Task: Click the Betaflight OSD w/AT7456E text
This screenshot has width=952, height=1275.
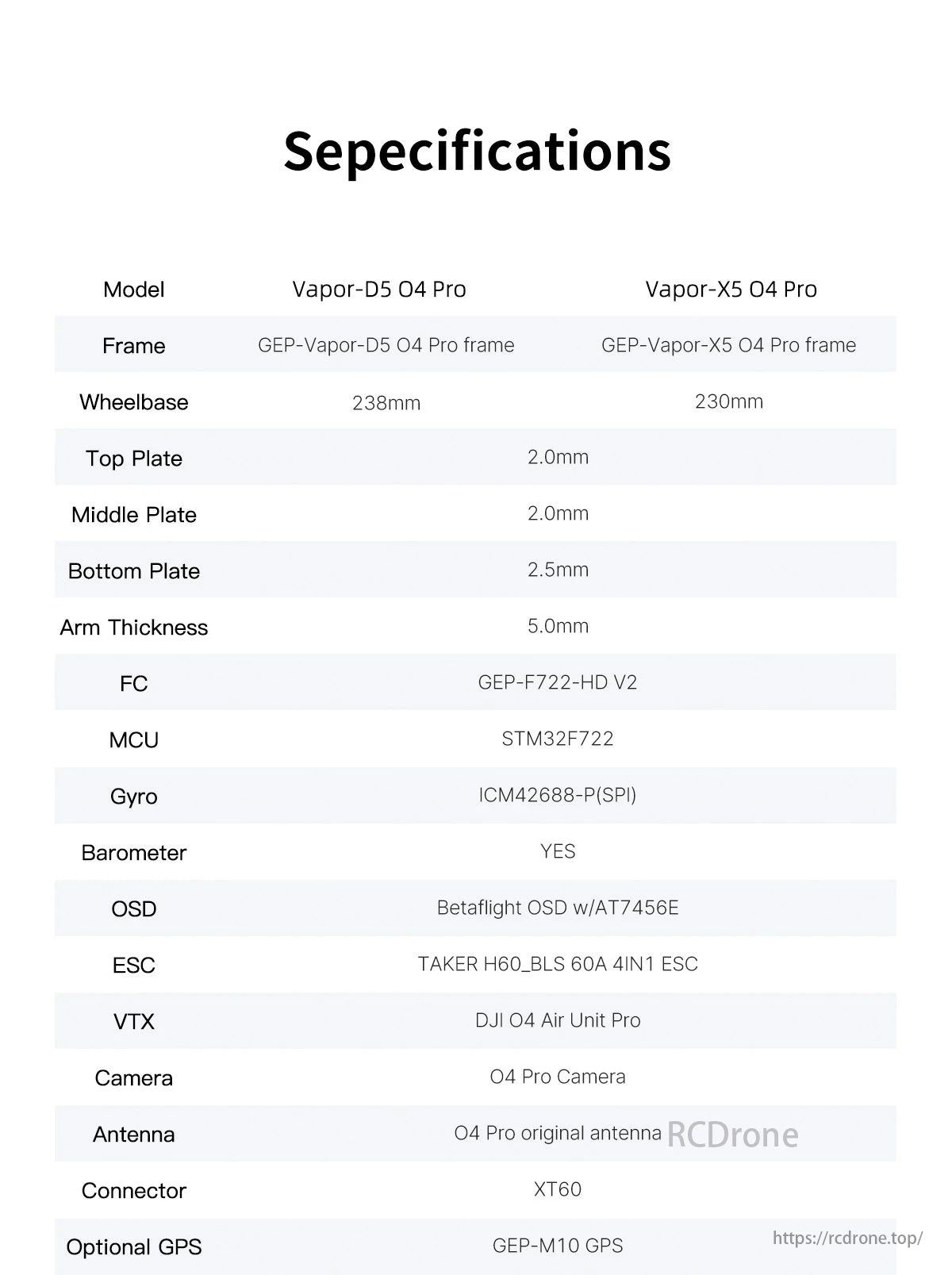Action: [x=558, y=908]
